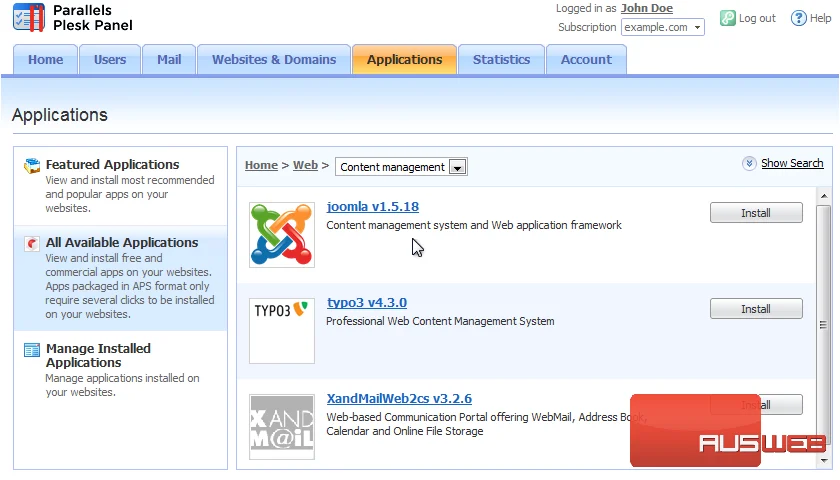Screen dimensions: 840x480
Task: Click the Help question mark icon
Action: pyautogui.click(x=798, y=18)
